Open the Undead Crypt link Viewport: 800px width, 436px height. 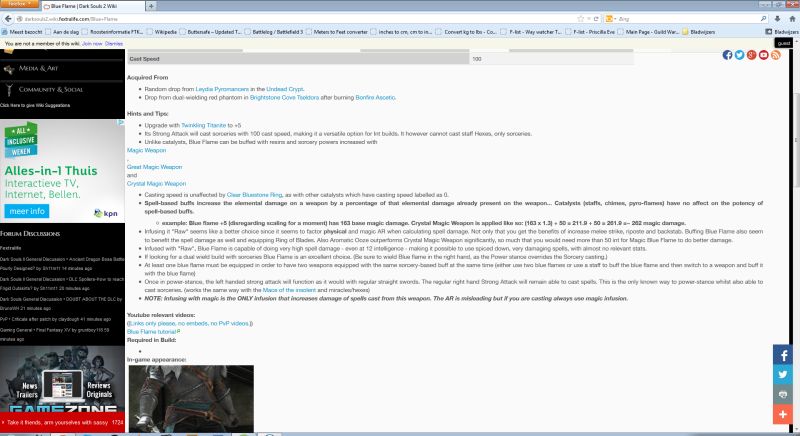tap(285, 89)
